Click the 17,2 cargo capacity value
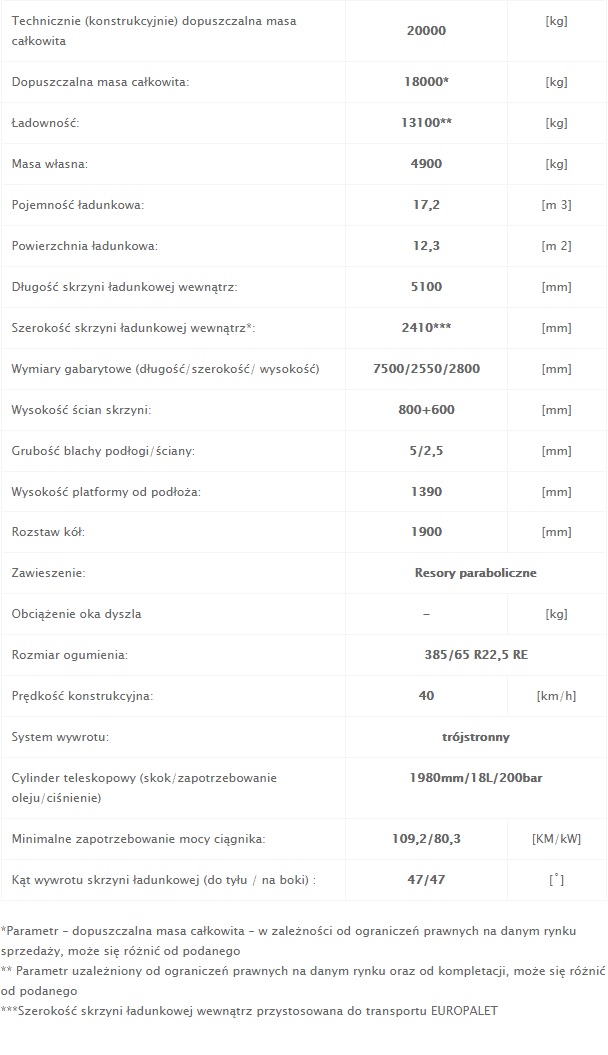Screen dimensions: 608x1055 tap(426, 205)
